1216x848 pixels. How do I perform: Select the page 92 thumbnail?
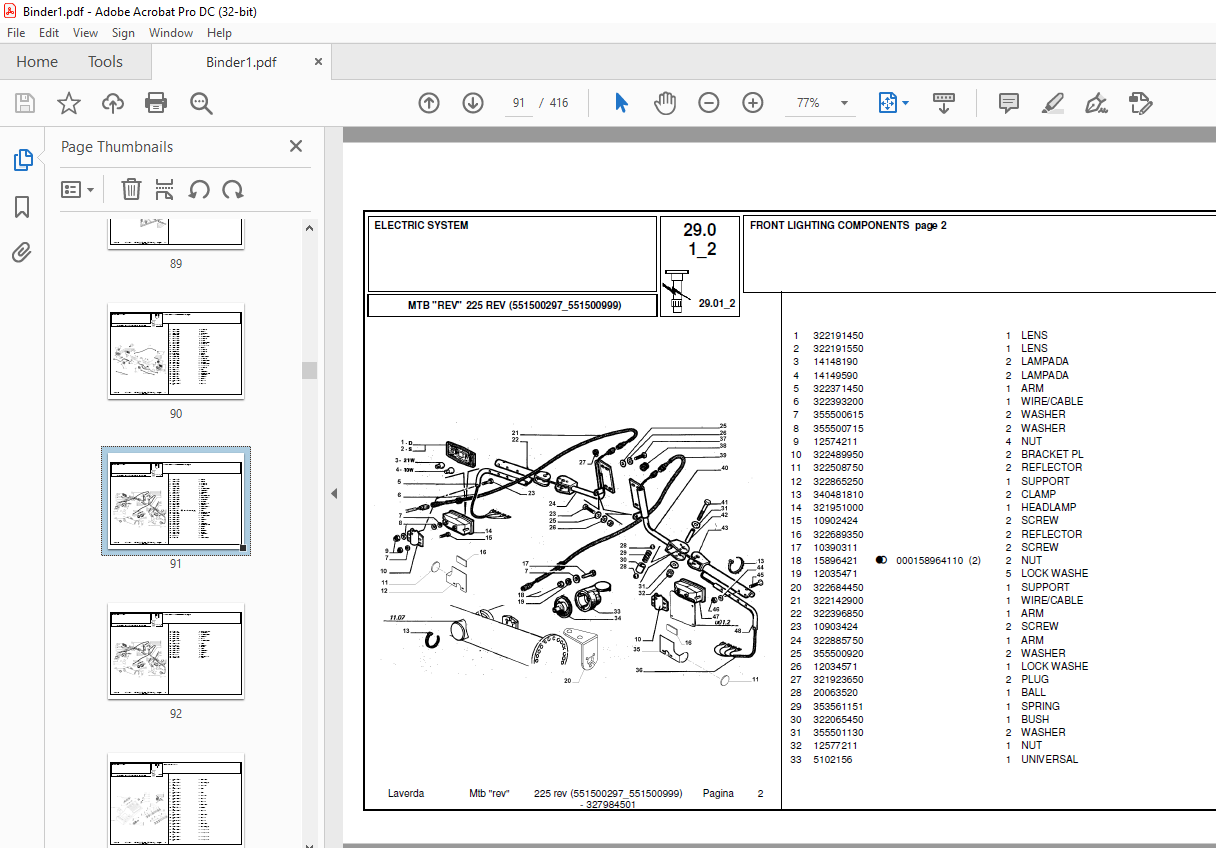coord(176,651)
